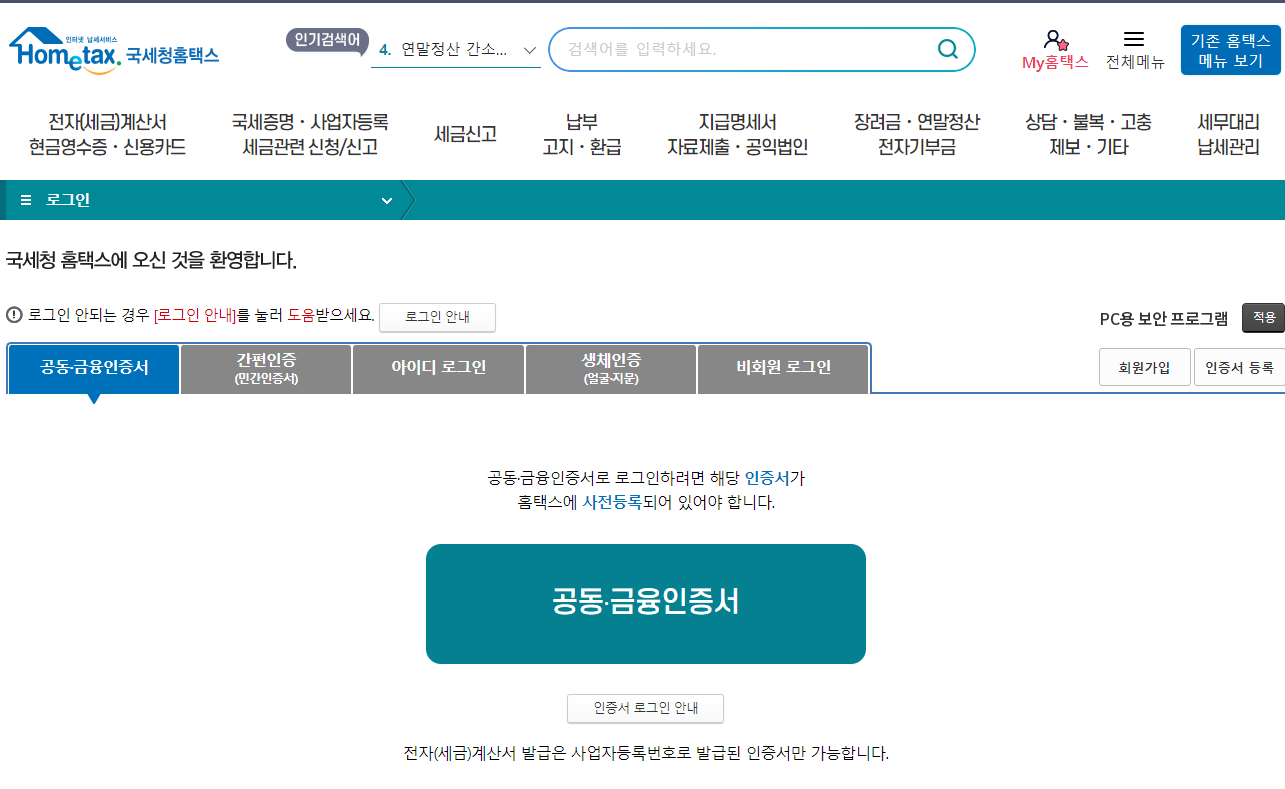Click the 기존 홈택스 메뉴 보기 button
This screenshot has height=789, width=1285.
point(1229,48)
